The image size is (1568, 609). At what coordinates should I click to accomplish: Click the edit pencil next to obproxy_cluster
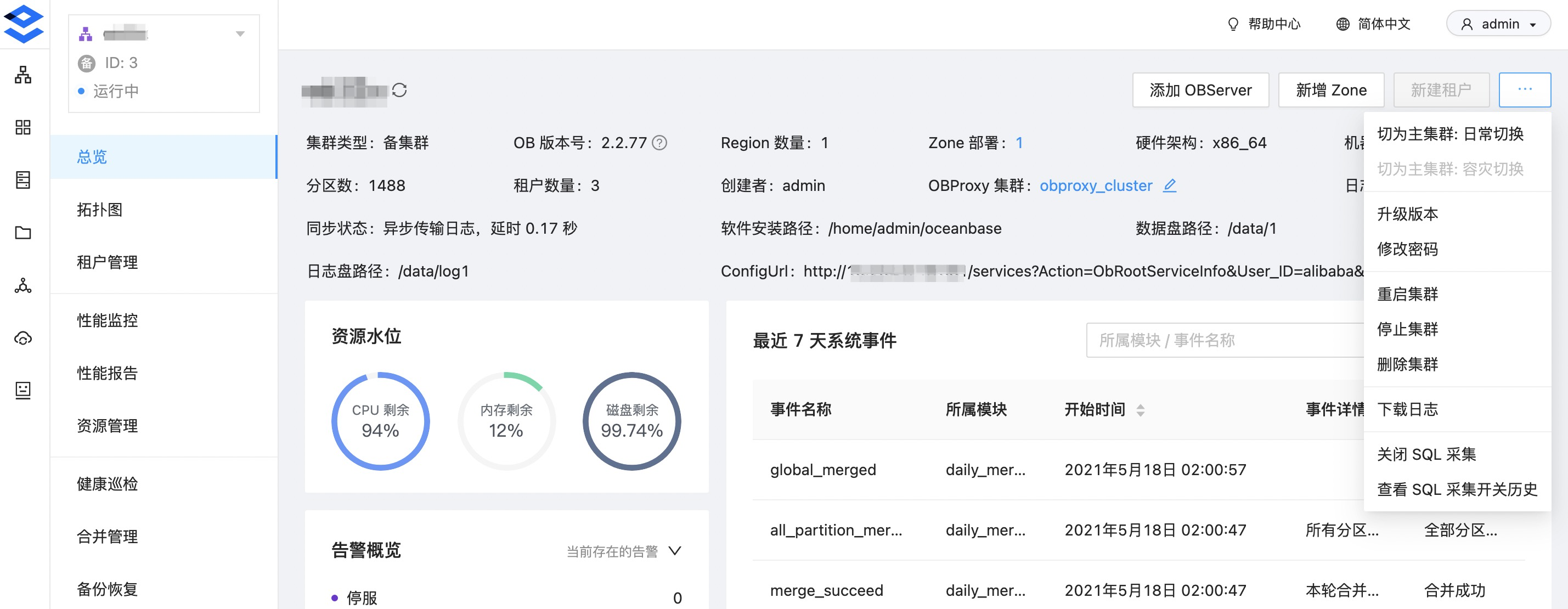[1169, 185]
